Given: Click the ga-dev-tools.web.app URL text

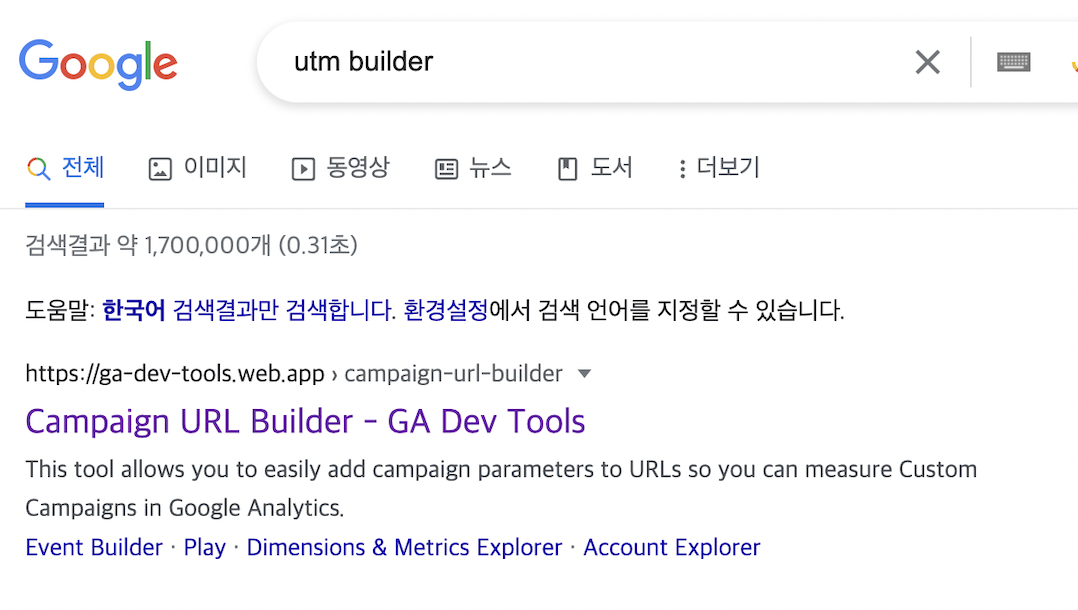Looking at the screenshot, I should (175, 373).
